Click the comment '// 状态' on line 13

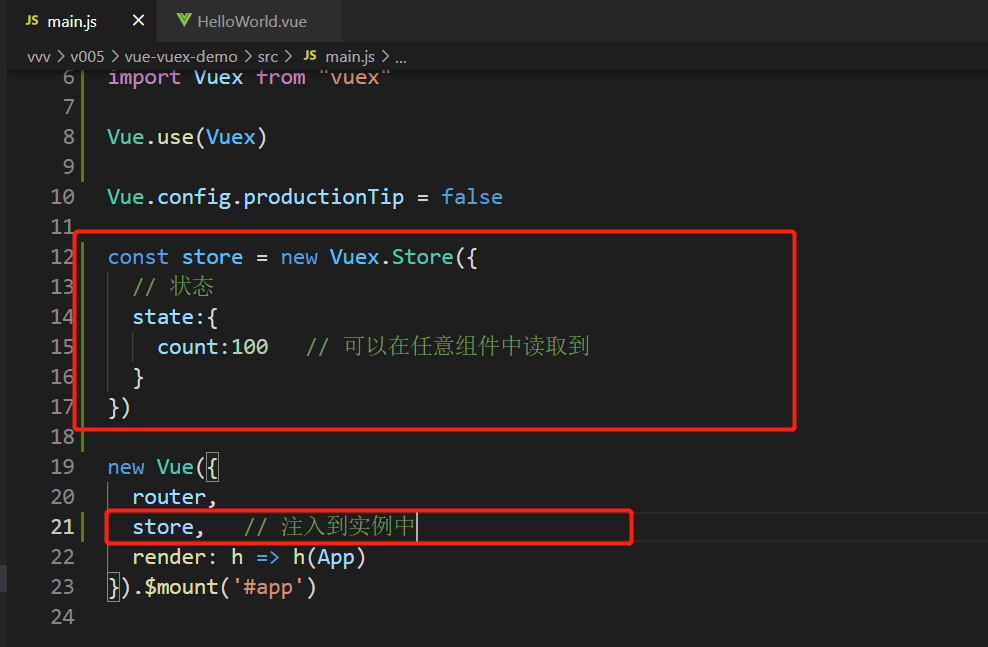[x=173, y=287]
